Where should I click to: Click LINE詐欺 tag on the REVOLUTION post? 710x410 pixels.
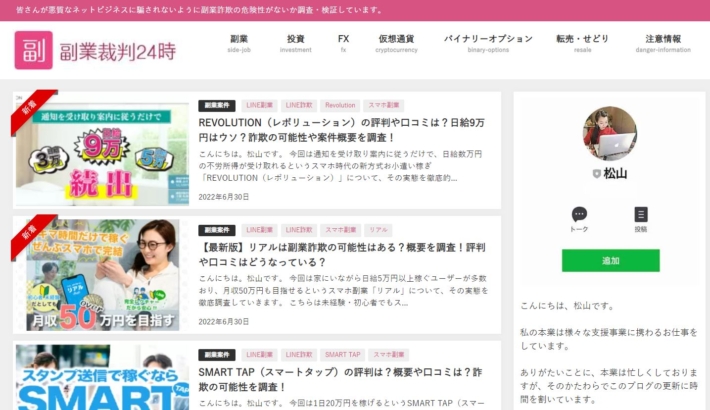point(299,106)
